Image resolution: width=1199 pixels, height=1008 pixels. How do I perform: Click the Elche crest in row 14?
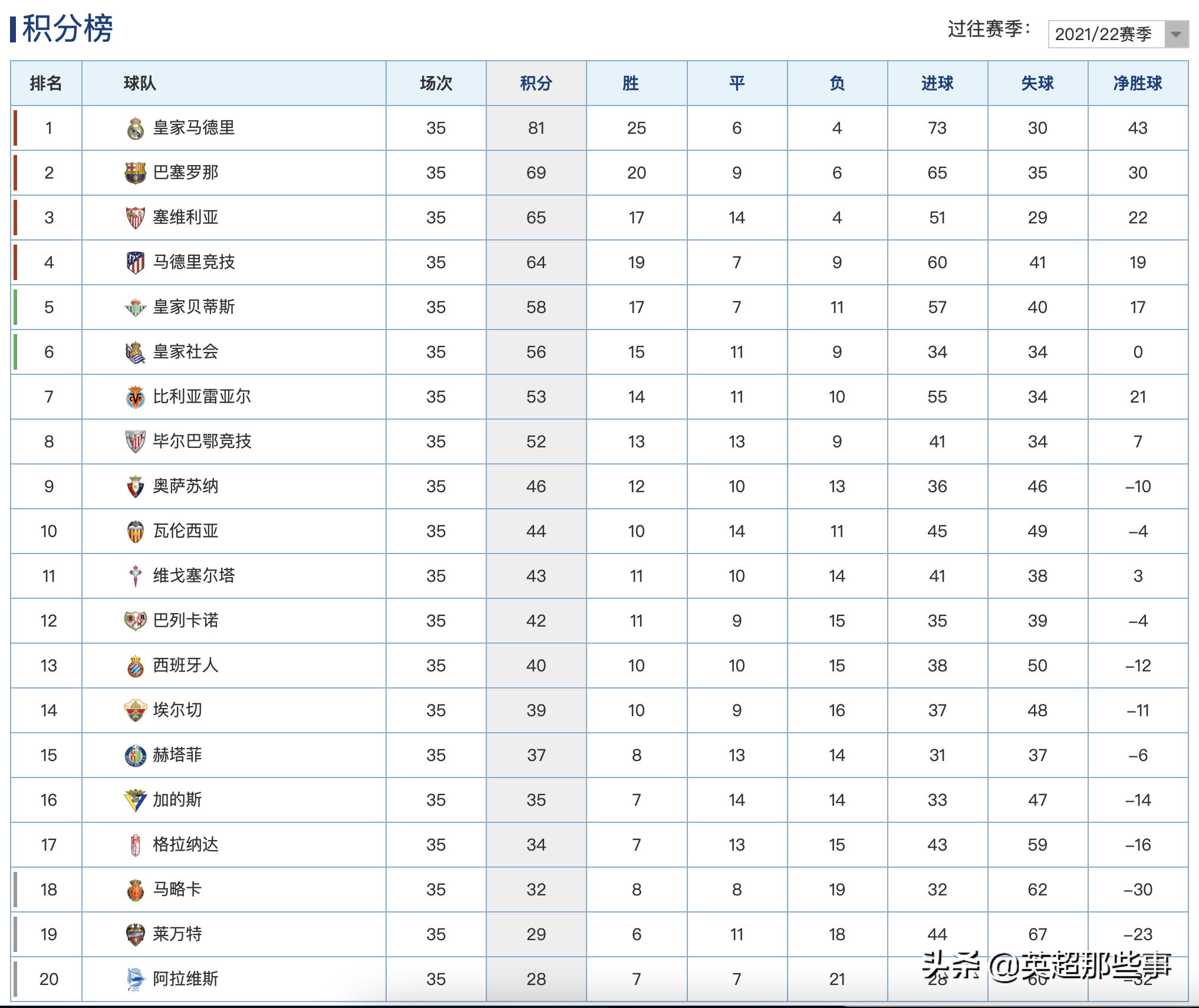(x=136, y=711)
